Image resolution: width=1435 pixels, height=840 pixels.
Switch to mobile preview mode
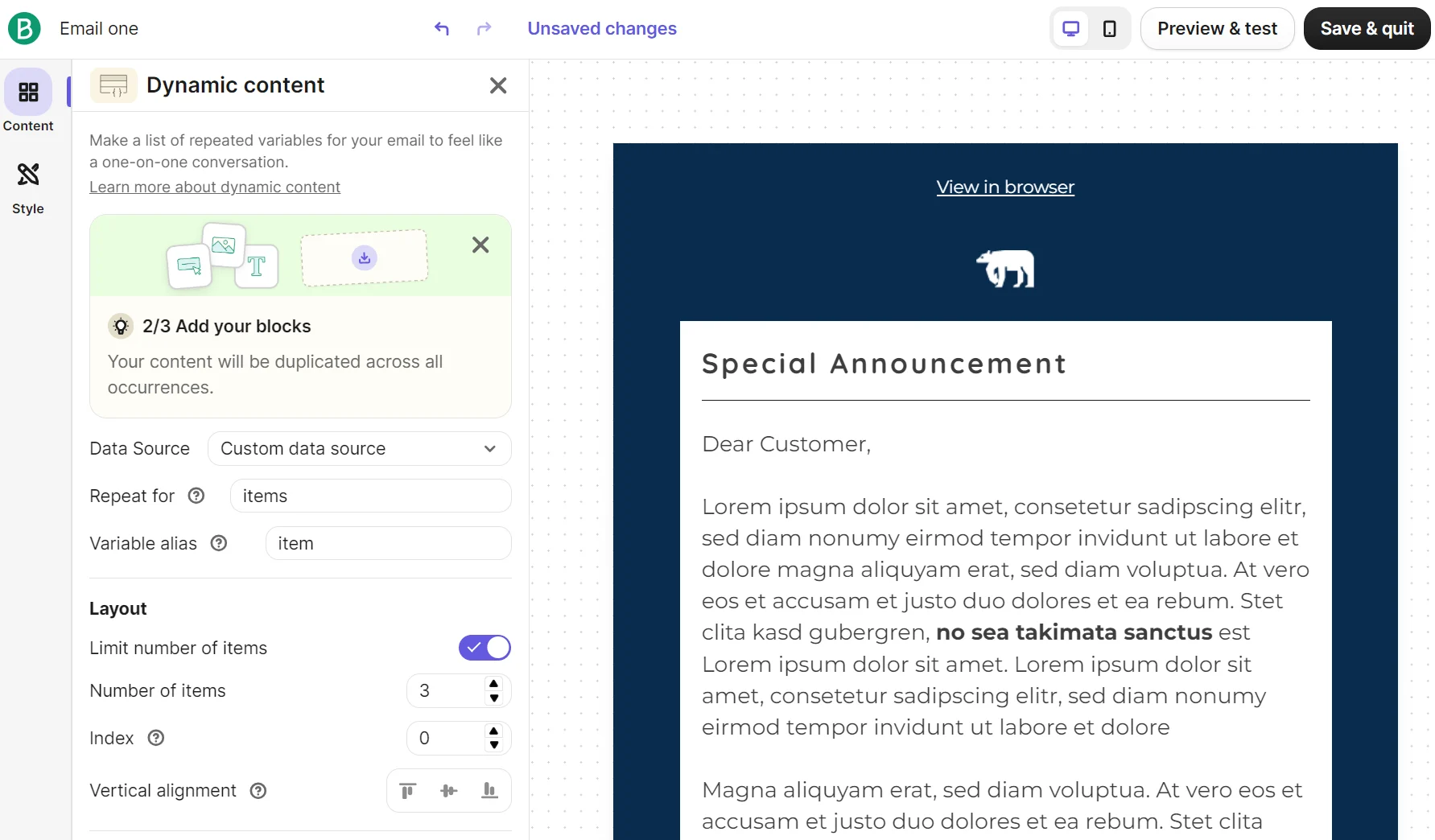(x=1110, y=29)
